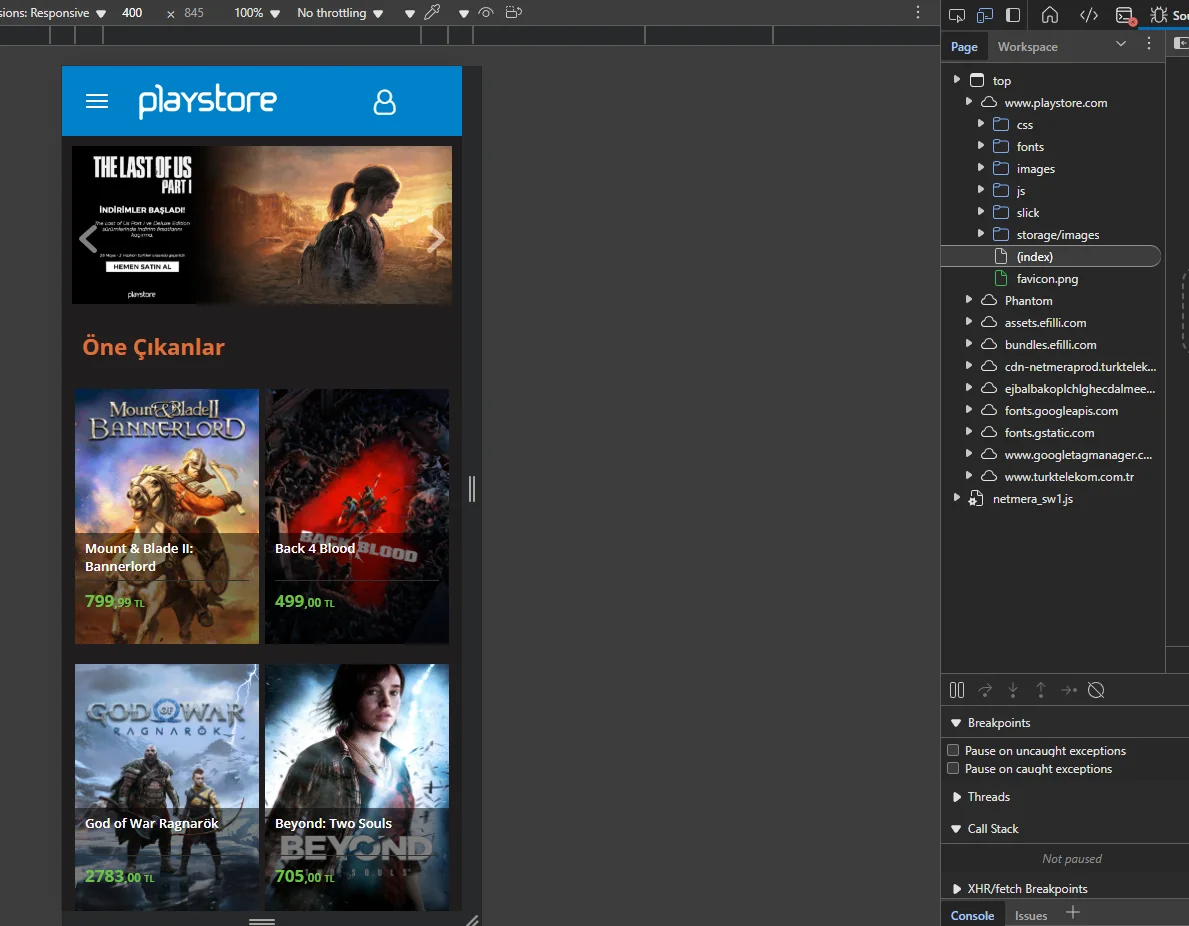
Task: Open the No throttling dropdown
Action: [x=339, y=13]
